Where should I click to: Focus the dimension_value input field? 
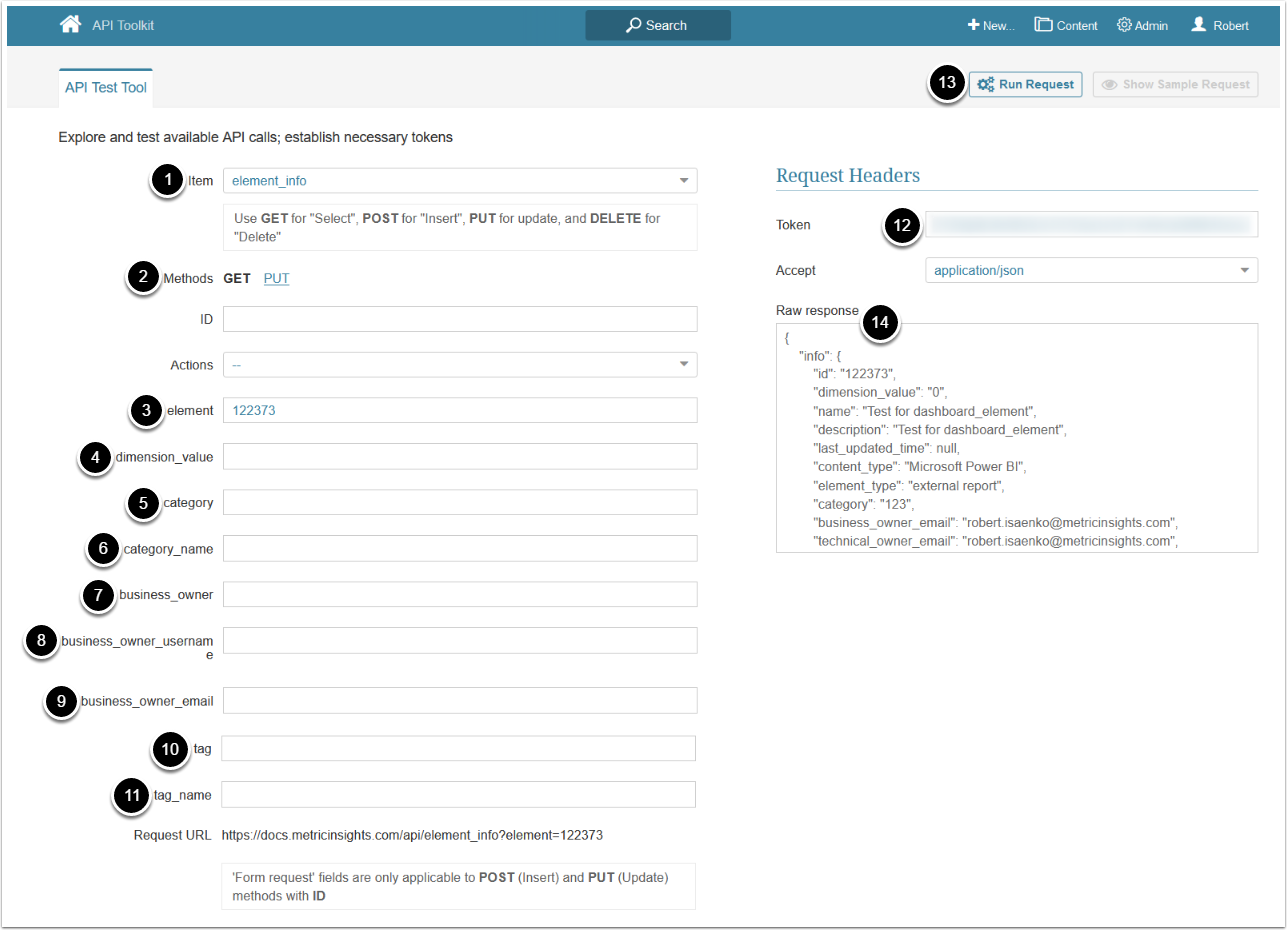(x=460, y=456)
